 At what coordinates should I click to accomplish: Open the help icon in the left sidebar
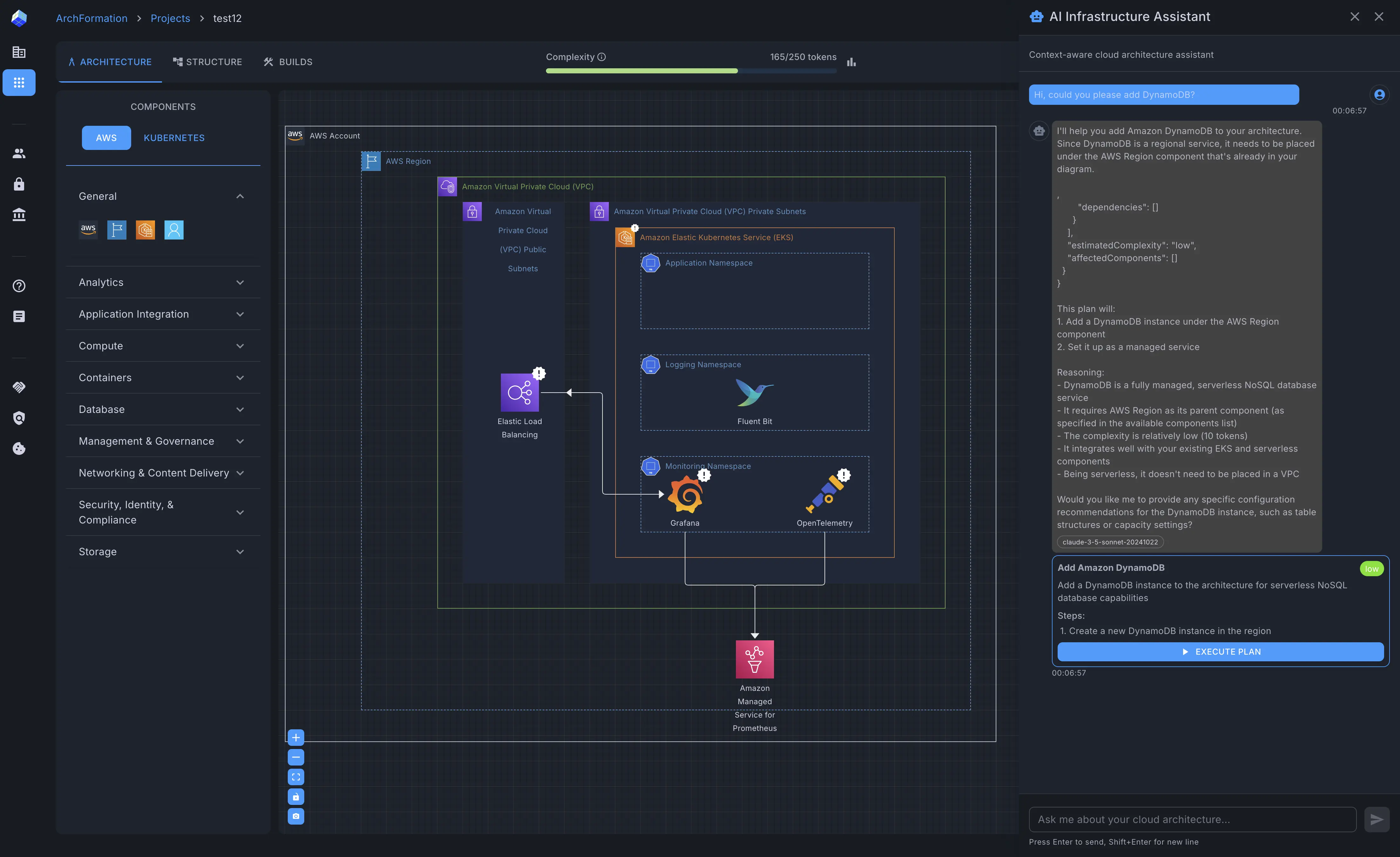[19, 286]
